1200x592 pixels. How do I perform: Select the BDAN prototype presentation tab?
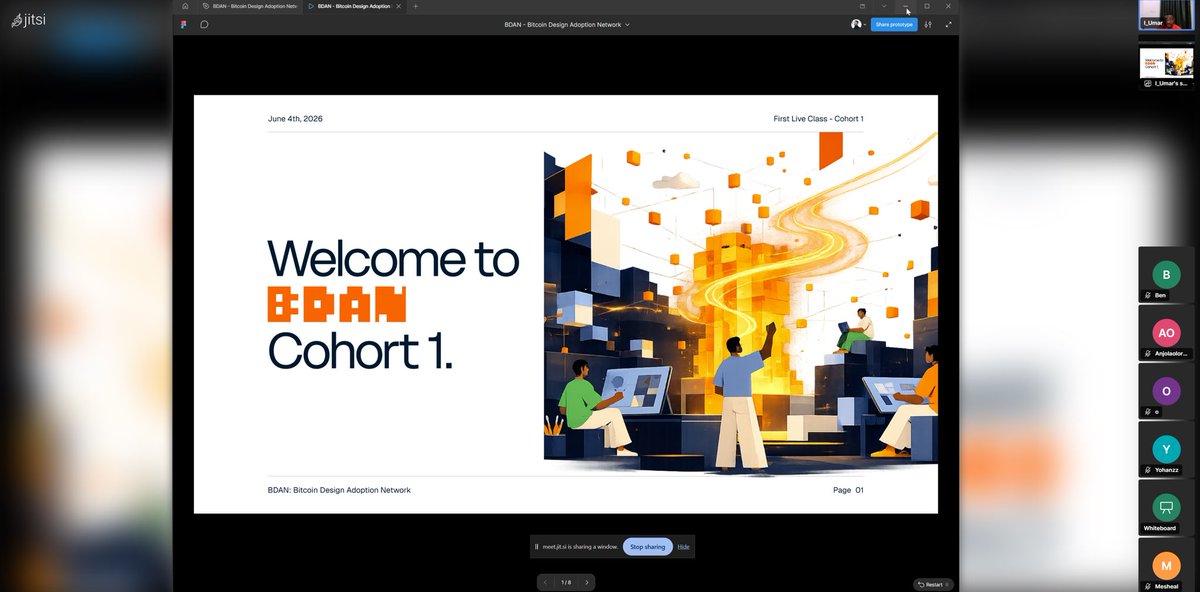coord(353,6)
